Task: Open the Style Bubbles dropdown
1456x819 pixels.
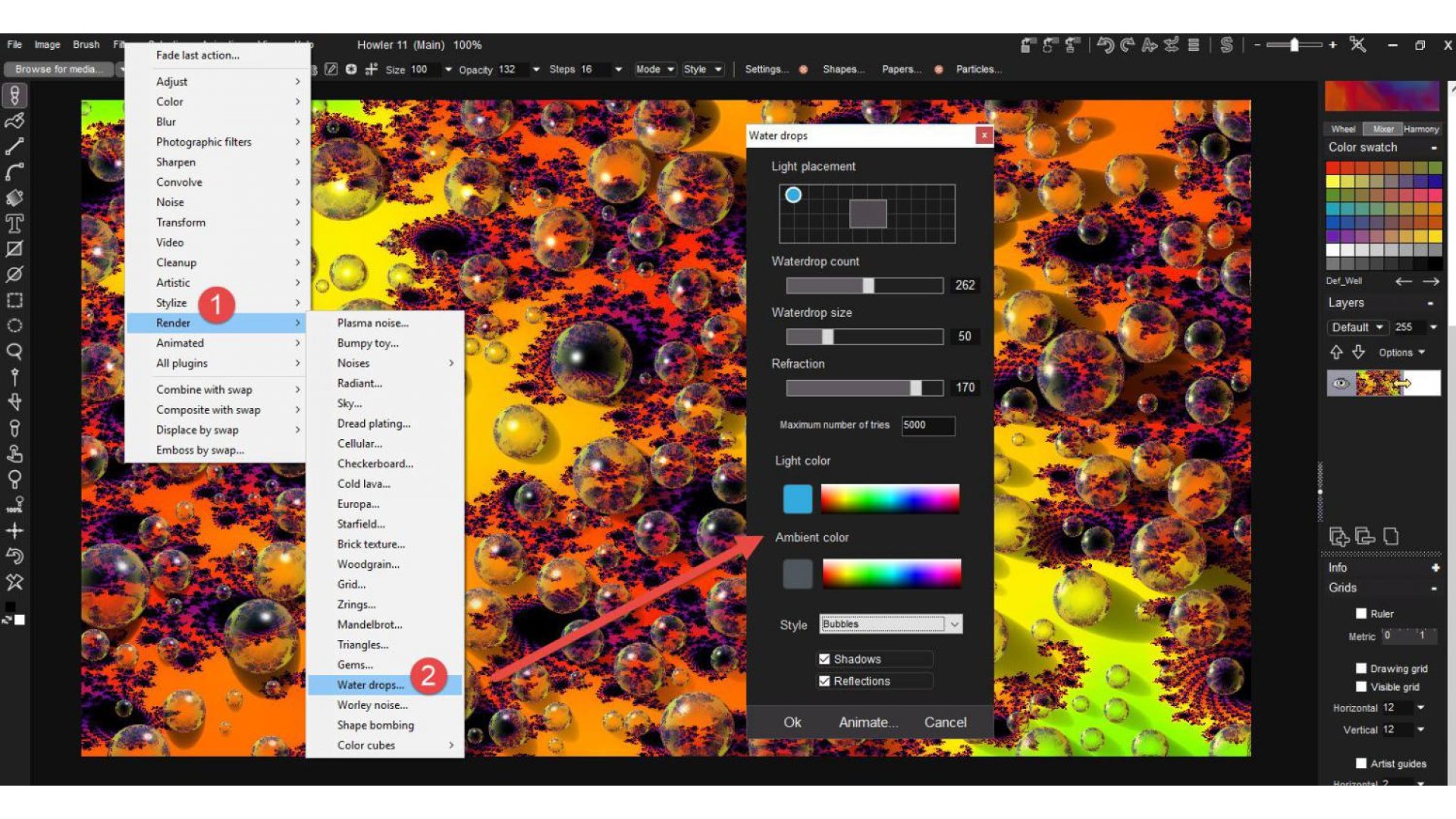Action: pyautogui.click(x=954, y=624)
